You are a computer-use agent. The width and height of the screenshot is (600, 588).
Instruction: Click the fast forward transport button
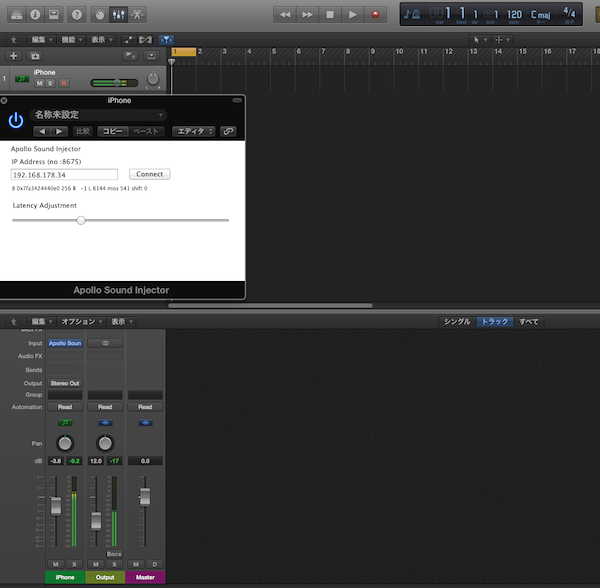[x=307, y=15]
